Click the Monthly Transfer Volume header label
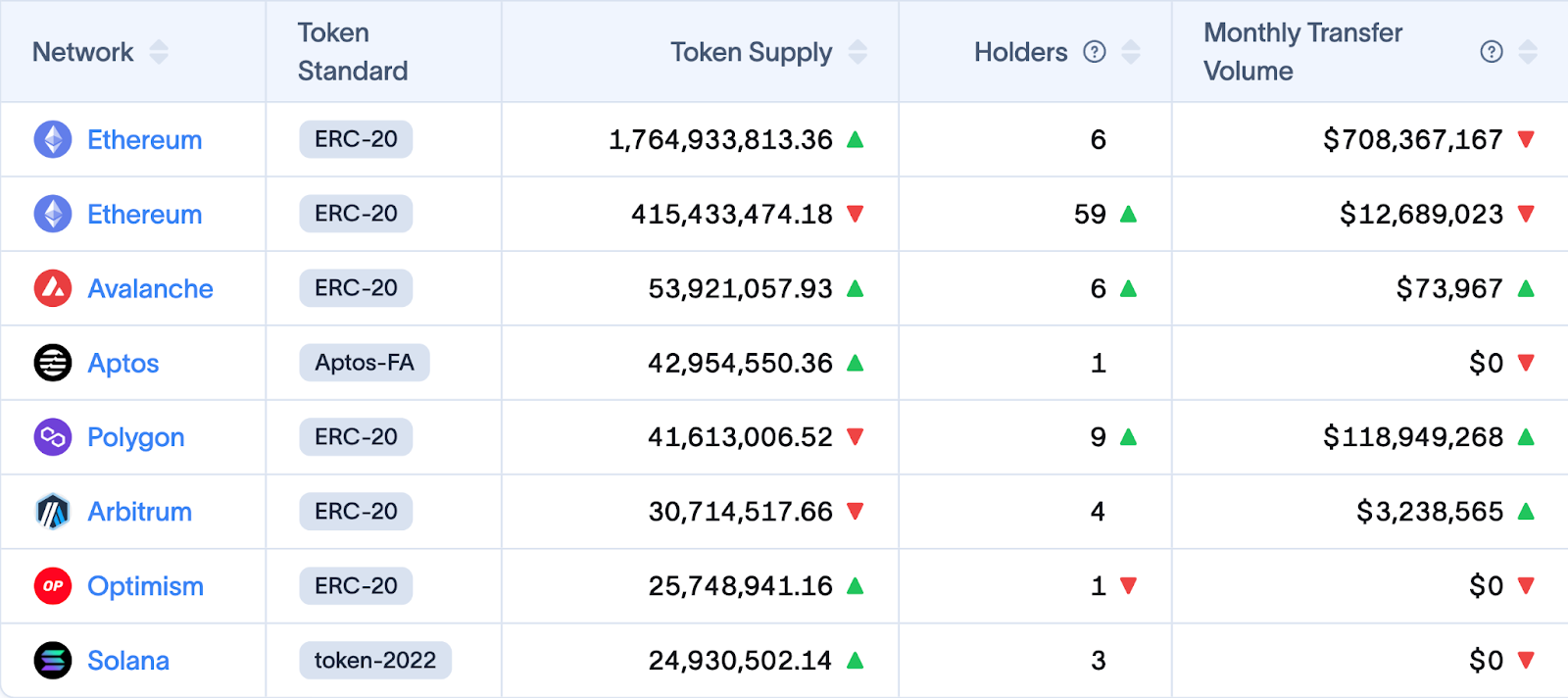 coord(1302,52)
